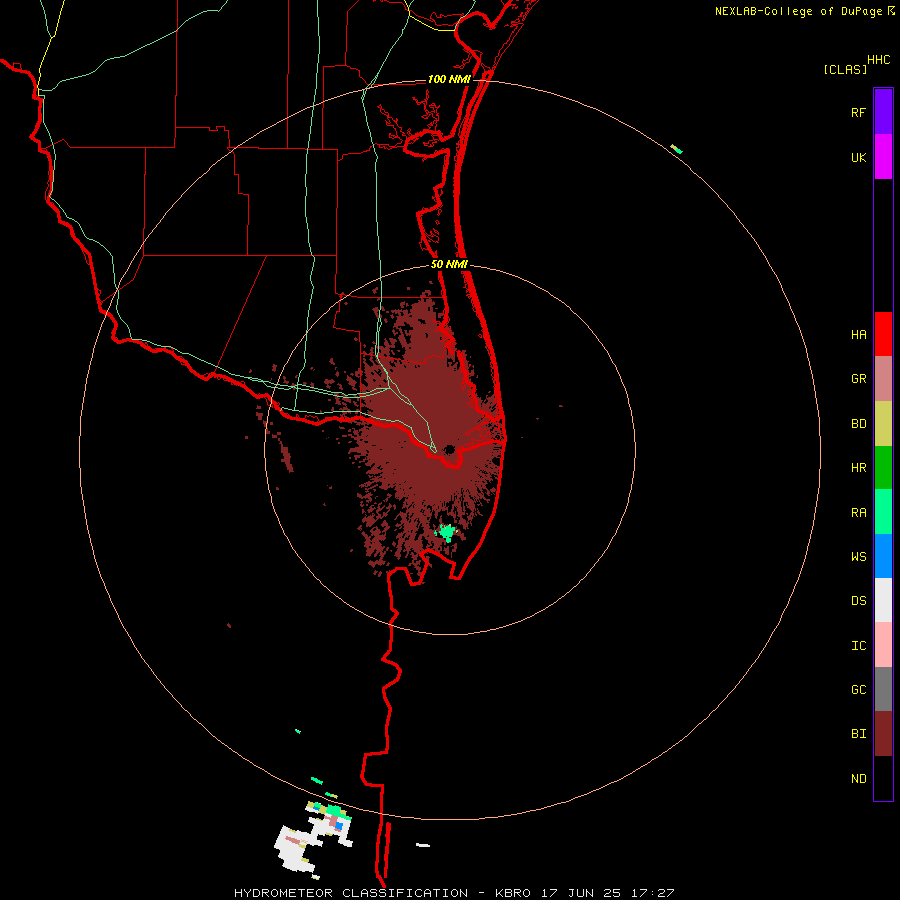Click the 100 NMI range ring label

pos(449,79)
